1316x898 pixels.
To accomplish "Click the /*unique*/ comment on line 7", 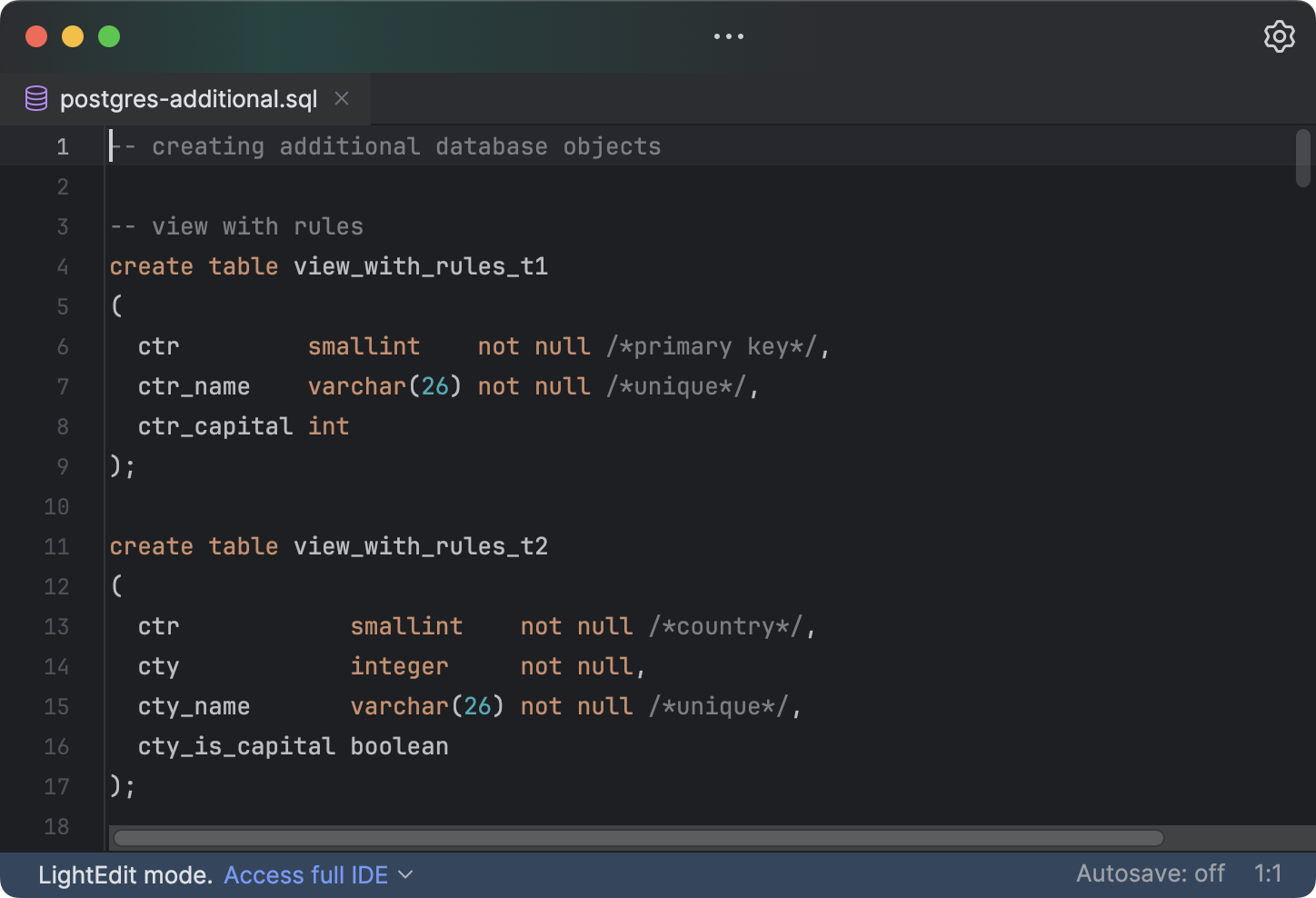I will pos(676,386).
